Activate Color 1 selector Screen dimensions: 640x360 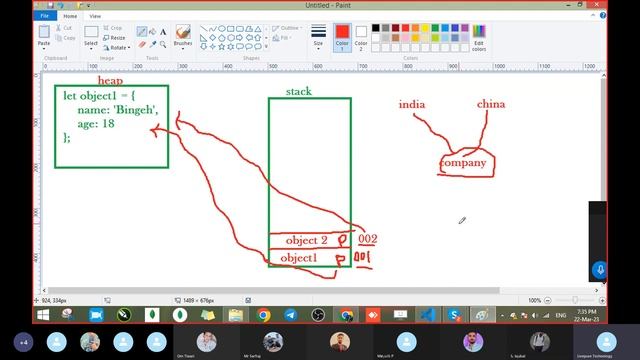342,38
